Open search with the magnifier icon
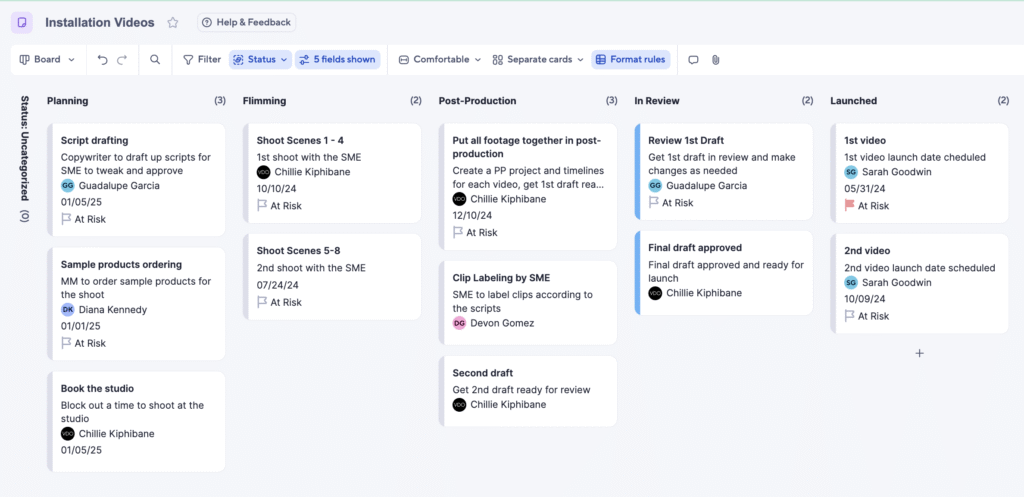The width and height of the screenshot is (1024, 497). [x=155, y=60]
